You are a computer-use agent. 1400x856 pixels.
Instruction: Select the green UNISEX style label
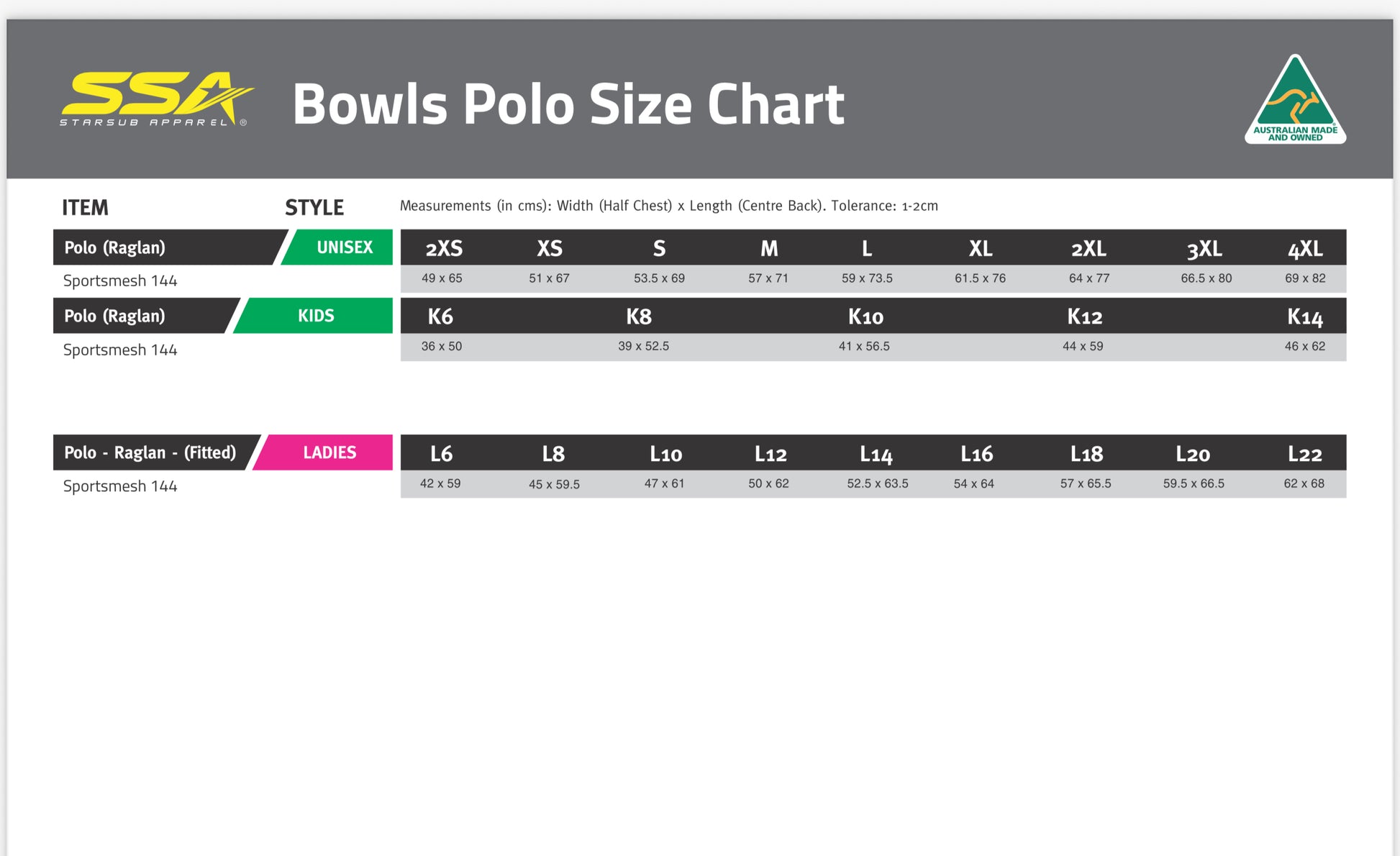(x=337, y=247)
